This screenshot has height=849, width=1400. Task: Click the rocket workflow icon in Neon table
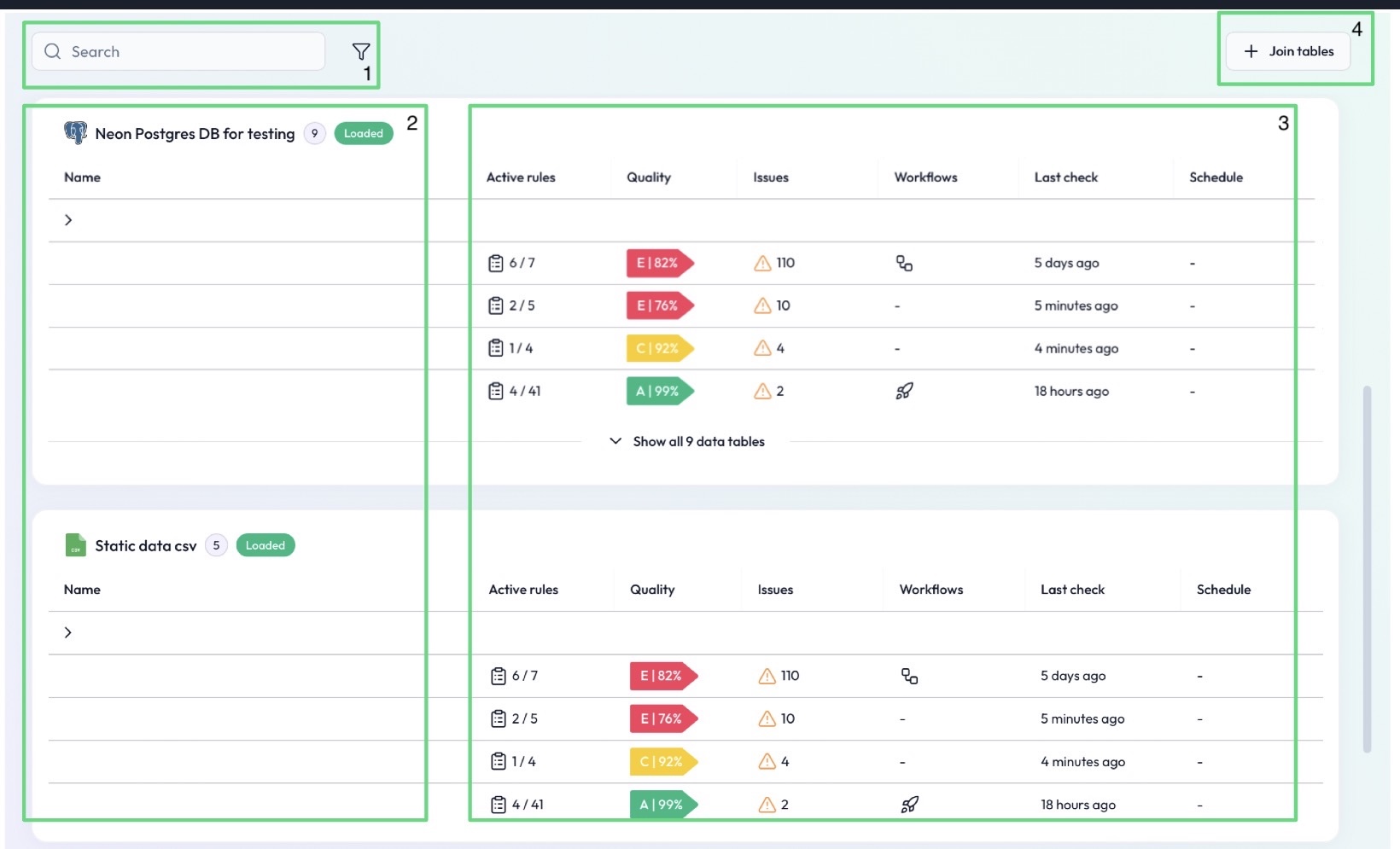904,391
